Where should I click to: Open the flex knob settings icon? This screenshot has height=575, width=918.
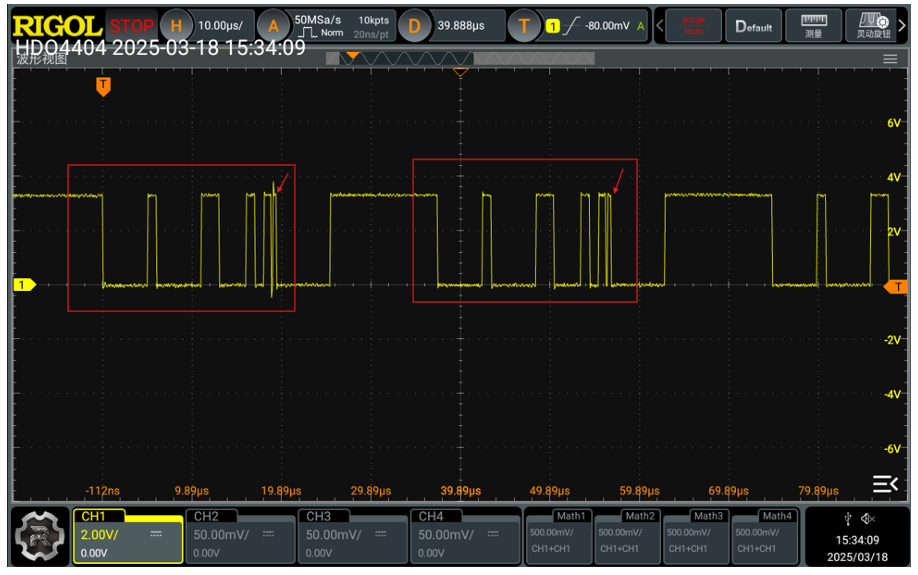[x=868, y=25]
